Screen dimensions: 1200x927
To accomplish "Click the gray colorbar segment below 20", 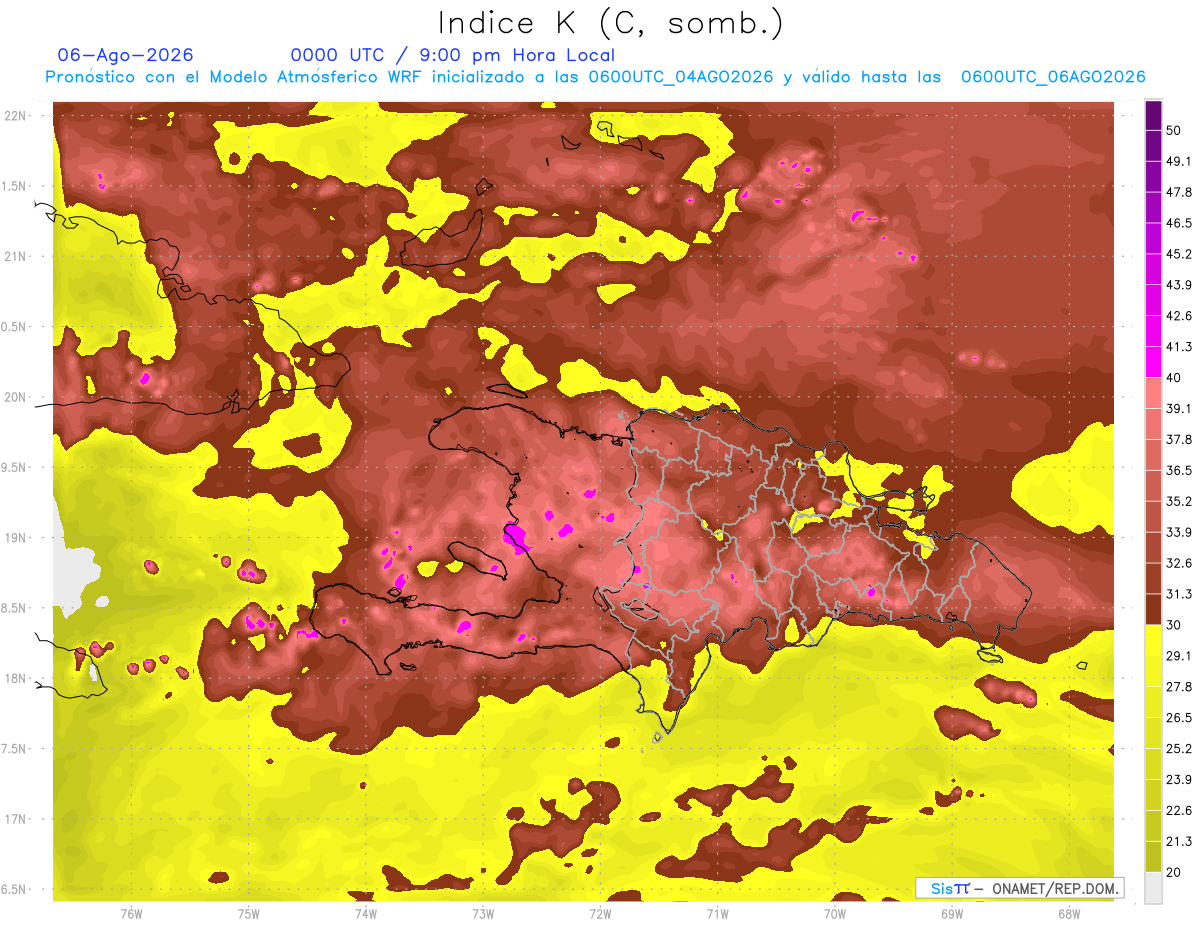I will point(1153,888).
